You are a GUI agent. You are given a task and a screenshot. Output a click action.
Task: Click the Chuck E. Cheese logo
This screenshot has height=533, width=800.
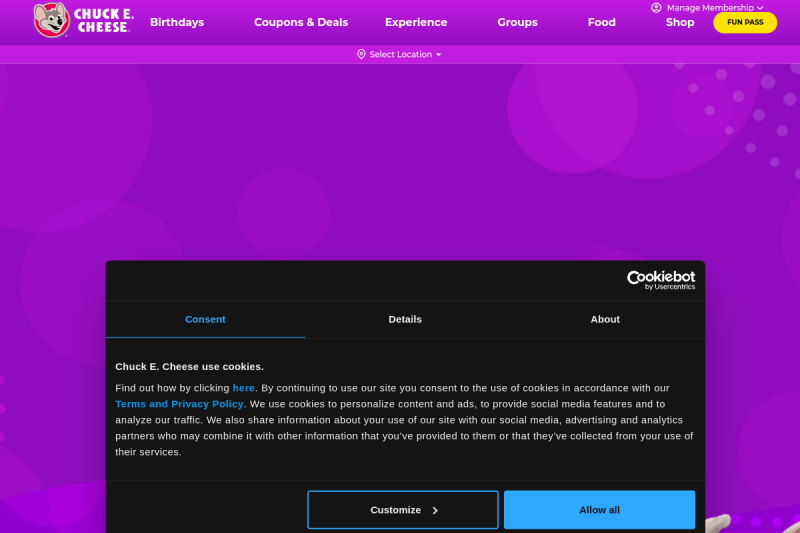[x=84, y=20]
